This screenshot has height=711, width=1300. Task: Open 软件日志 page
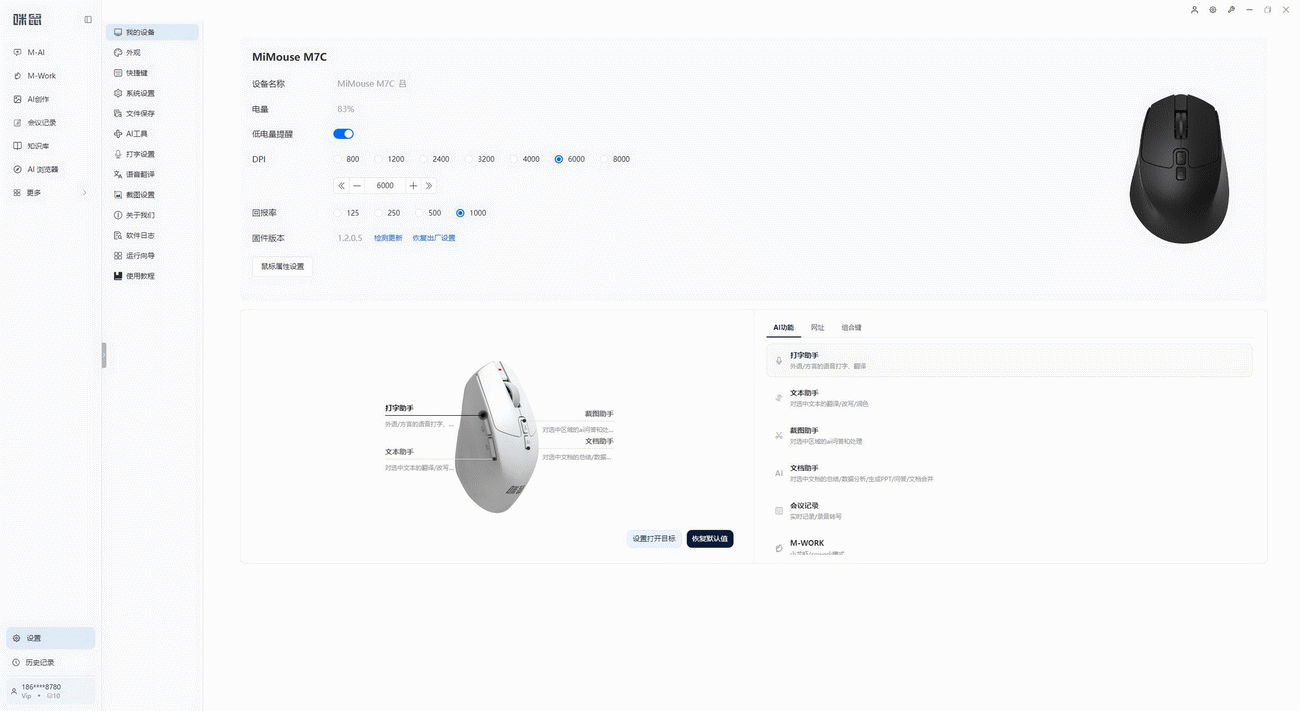tap(152, 235)
